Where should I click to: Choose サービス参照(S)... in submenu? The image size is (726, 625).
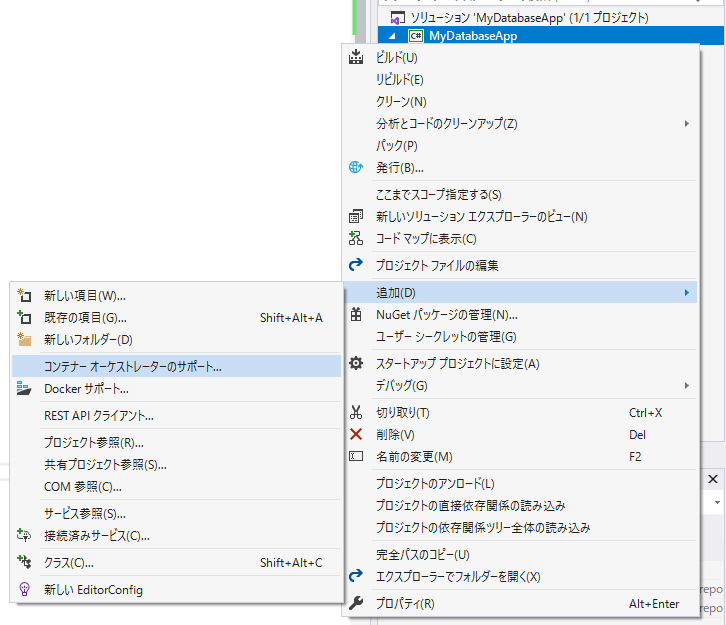176,513
